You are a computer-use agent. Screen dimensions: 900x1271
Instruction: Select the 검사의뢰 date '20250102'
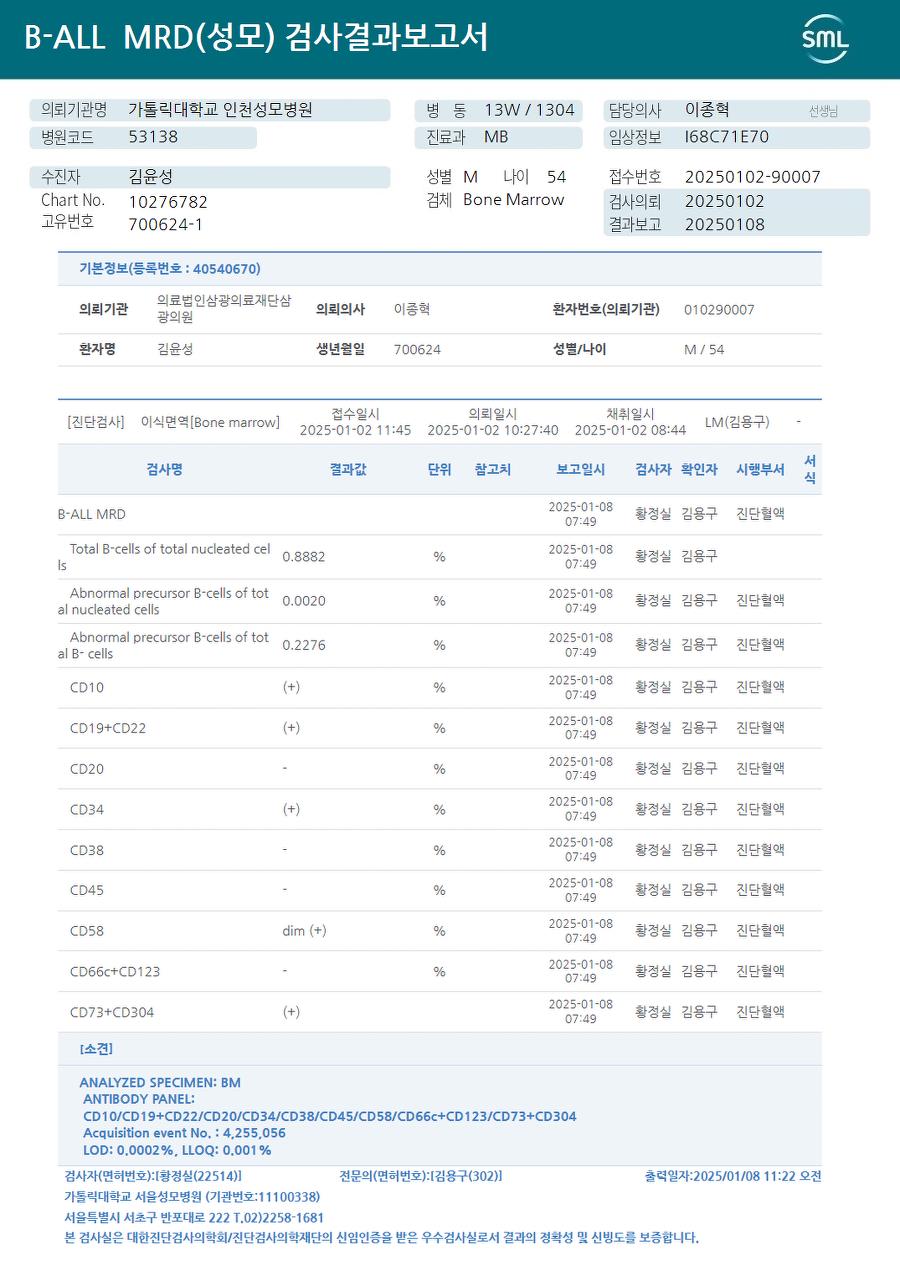coord(725,201)
